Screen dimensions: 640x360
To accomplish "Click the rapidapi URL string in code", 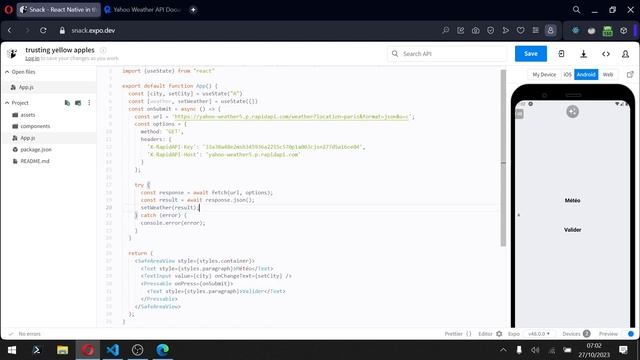I will pos(291,116).
